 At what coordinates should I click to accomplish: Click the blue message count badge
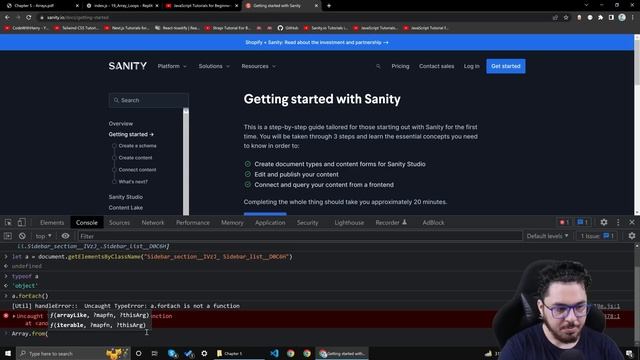pyautogui.click(x=582, y=222)
